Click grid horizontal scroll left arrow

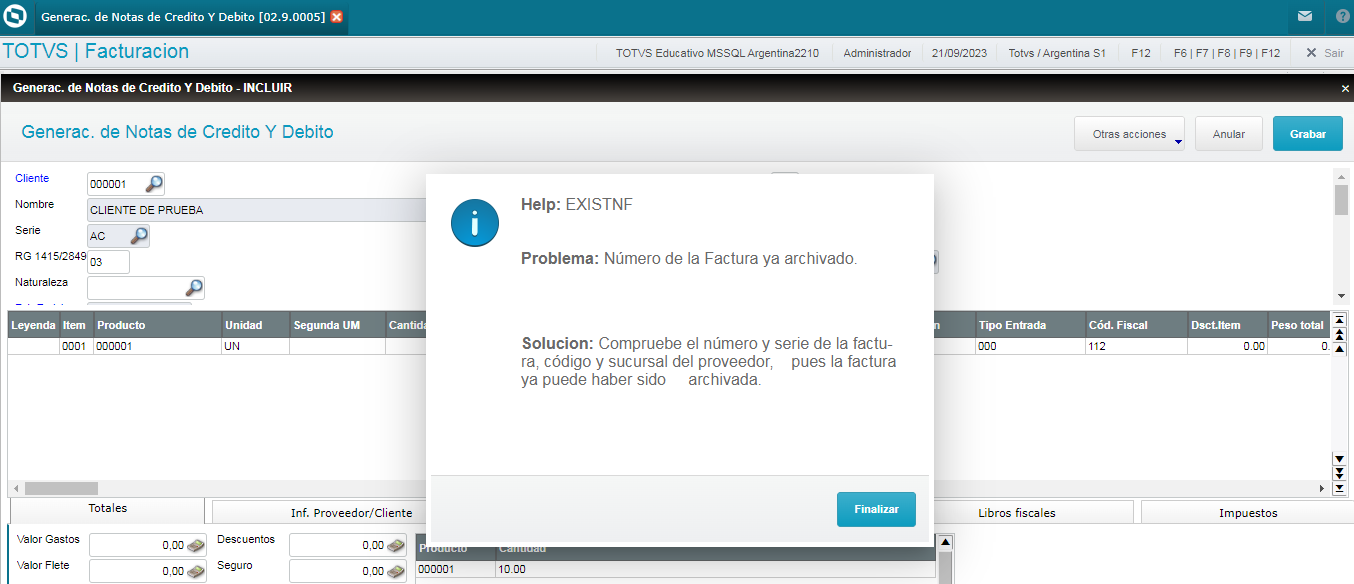(16, 489)
